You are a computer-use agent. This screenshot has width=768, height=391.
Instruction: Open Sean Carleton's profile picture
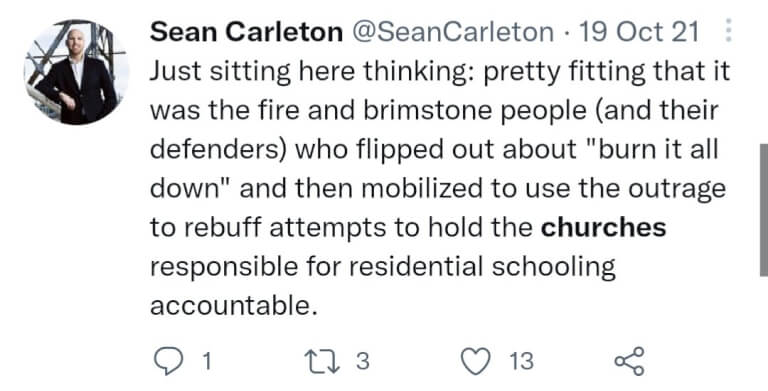77,72
